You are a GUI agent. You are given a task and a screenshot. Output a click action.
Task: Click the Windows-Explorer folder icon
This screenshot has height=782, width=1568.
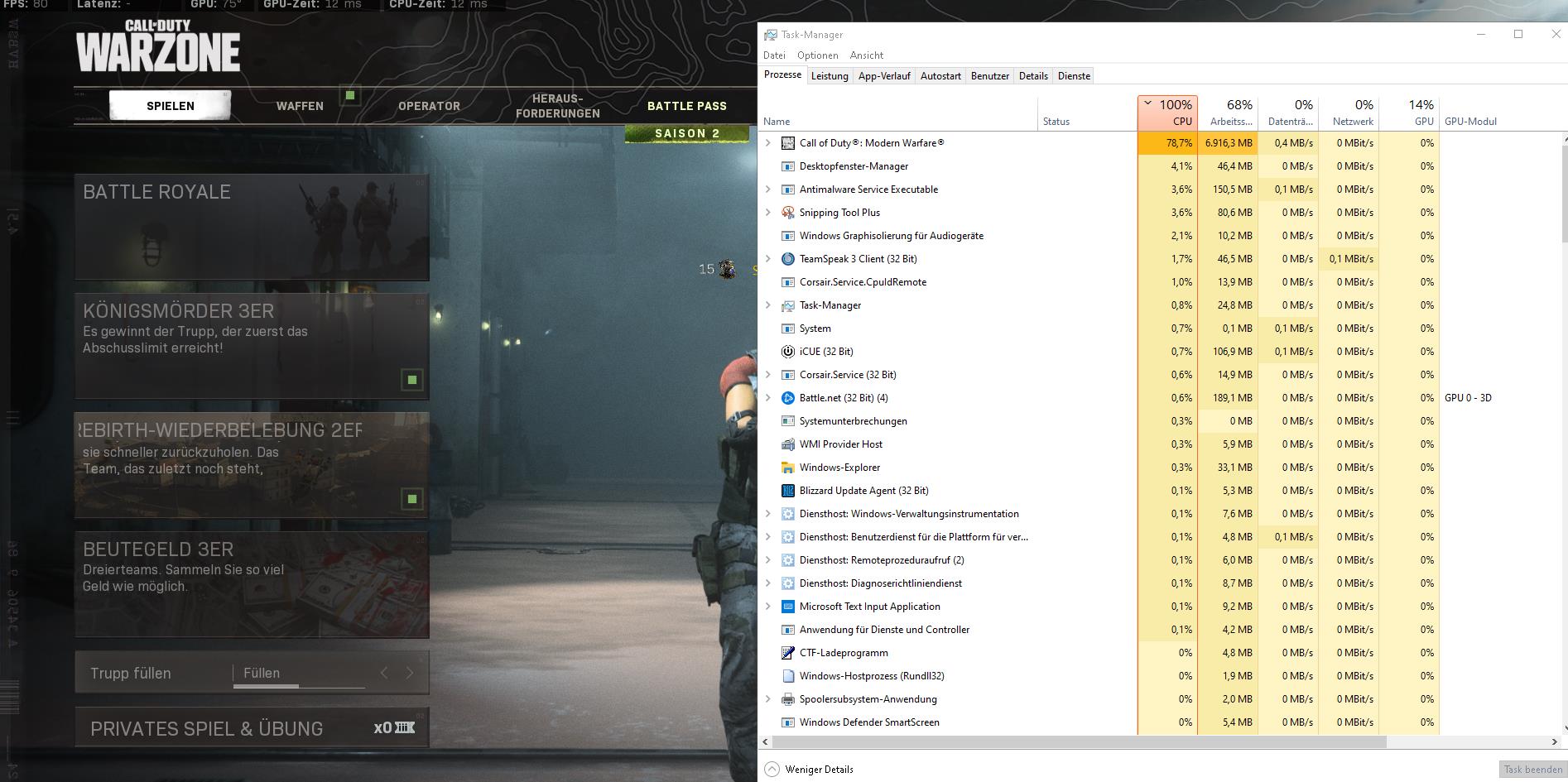[787, 468]
